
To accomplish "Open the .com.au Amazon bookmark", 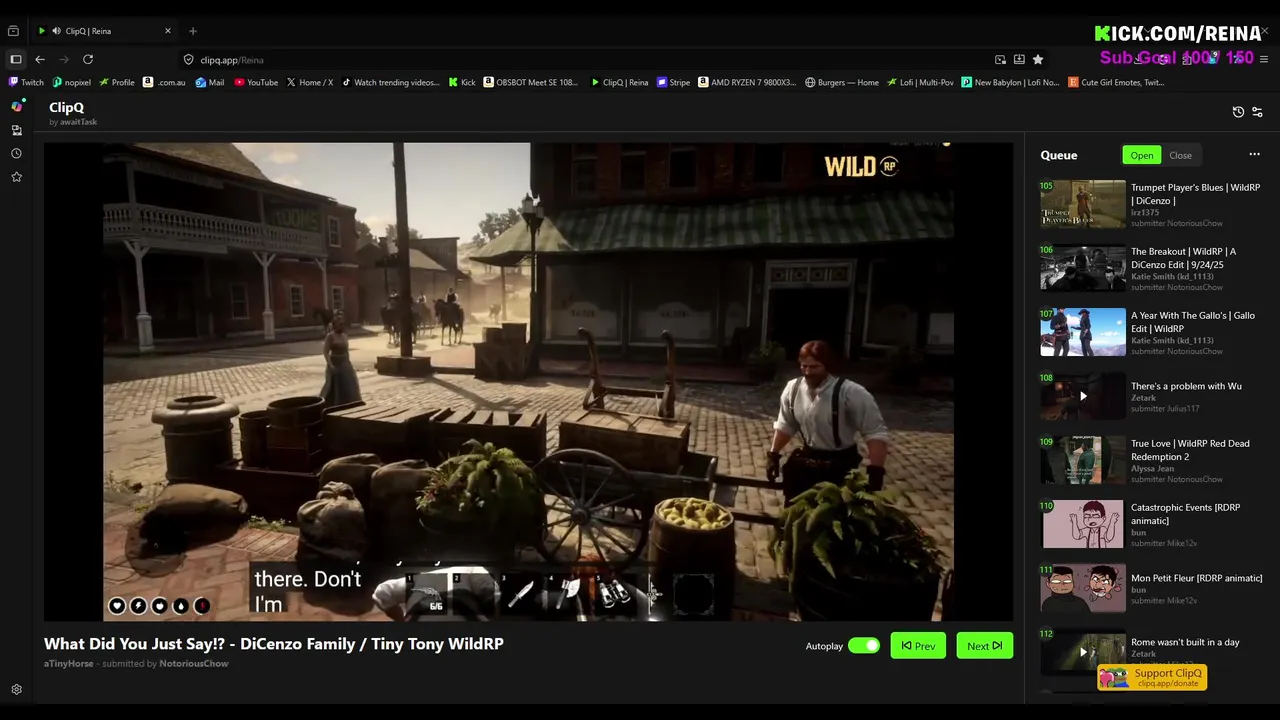I will pyautogui.click(x=165, y=83).
